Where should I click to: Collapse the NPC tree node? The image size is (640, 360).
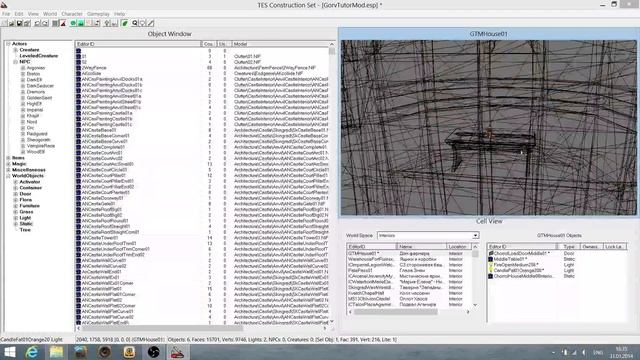click(x=16, y=62)
